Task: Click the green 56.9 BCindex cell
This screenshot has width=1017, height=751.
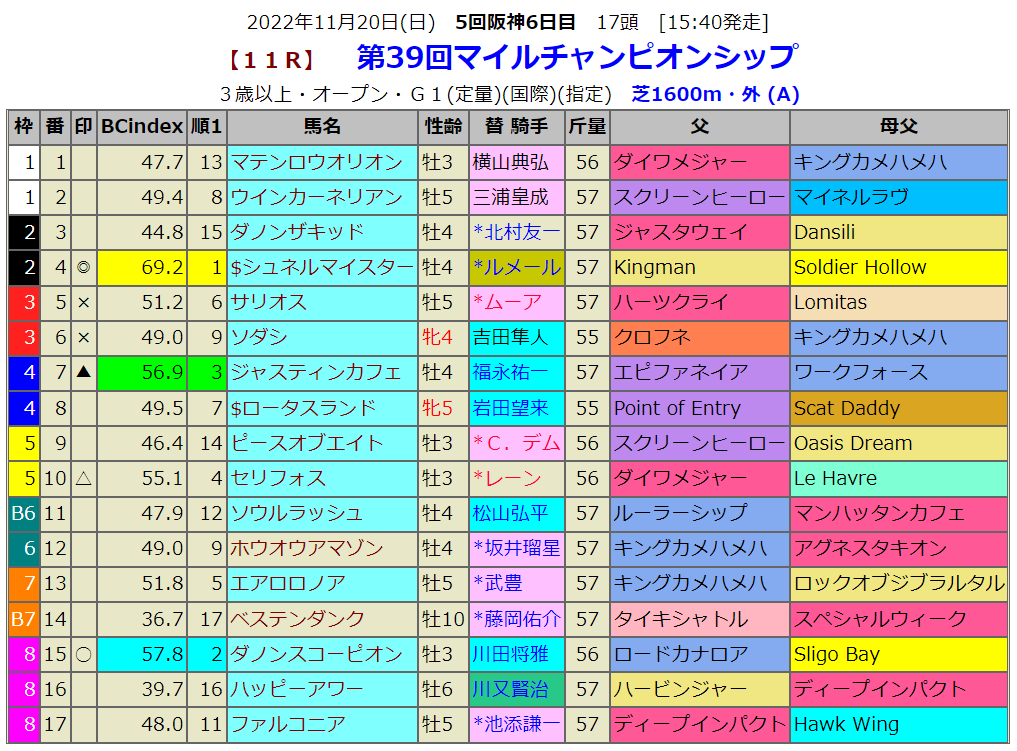Action: 142,373
